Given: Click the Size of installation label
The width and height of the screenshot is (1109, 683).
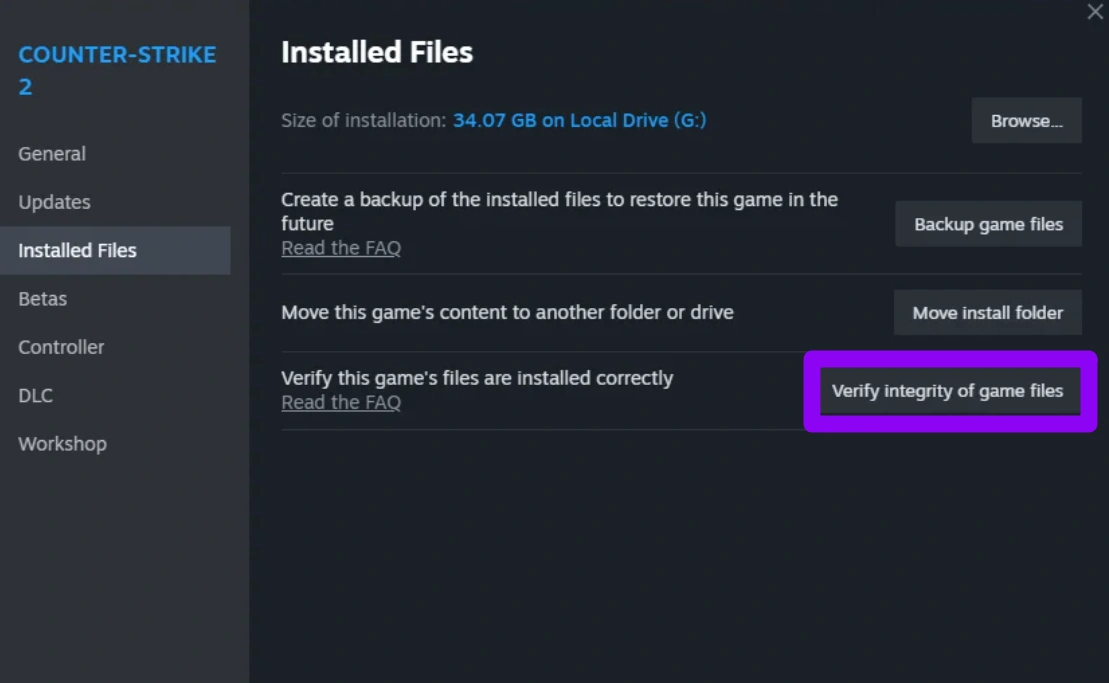Looking at the screenshot, I should click(x=363, y=120).
